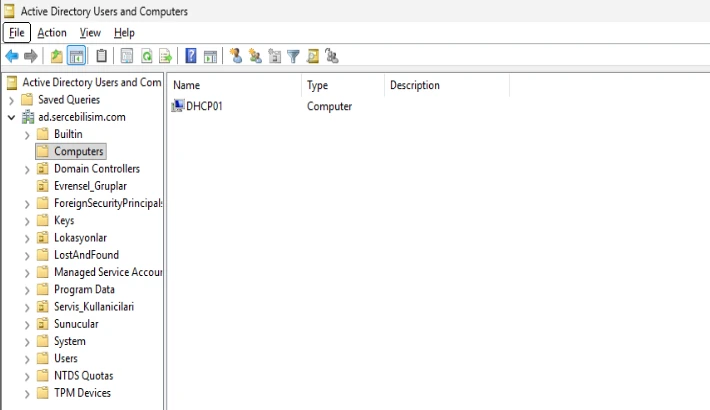This screenshot has height=410, width=710.
Task: Select the Builtin tree item
Action: coord(68,134)
